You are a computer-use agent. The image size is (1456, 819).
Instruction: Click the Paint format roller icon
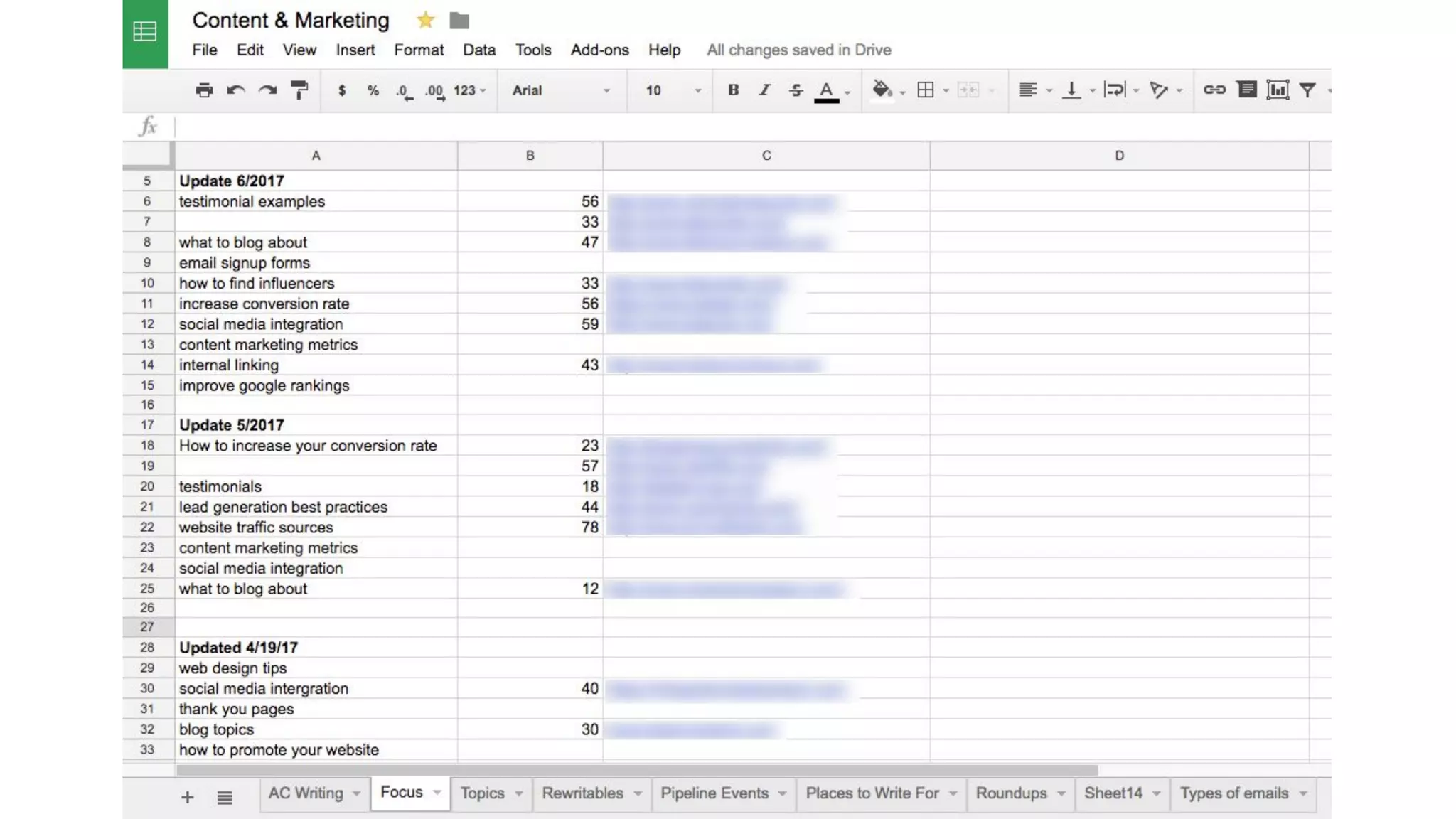pos(299,90)
